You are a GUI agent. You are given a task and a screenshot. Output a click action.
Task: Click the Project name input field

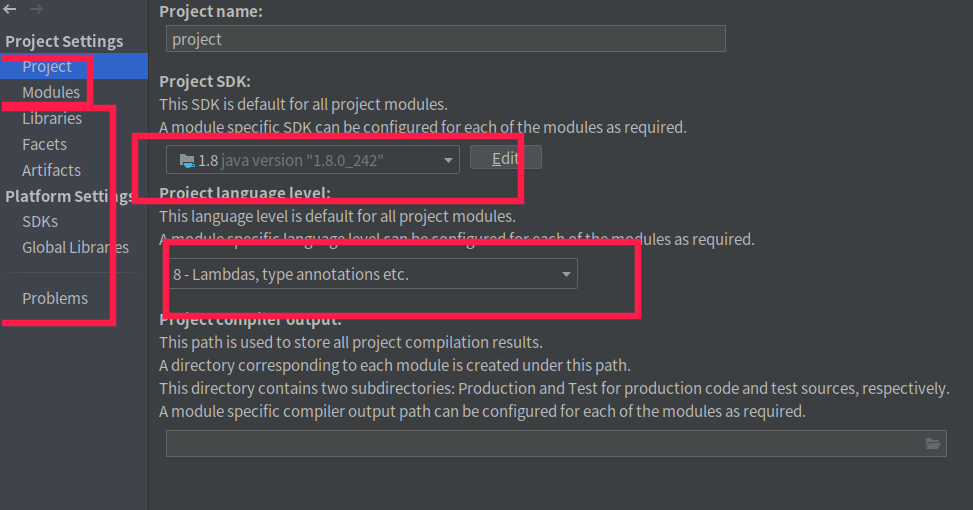tap(446, 39)
